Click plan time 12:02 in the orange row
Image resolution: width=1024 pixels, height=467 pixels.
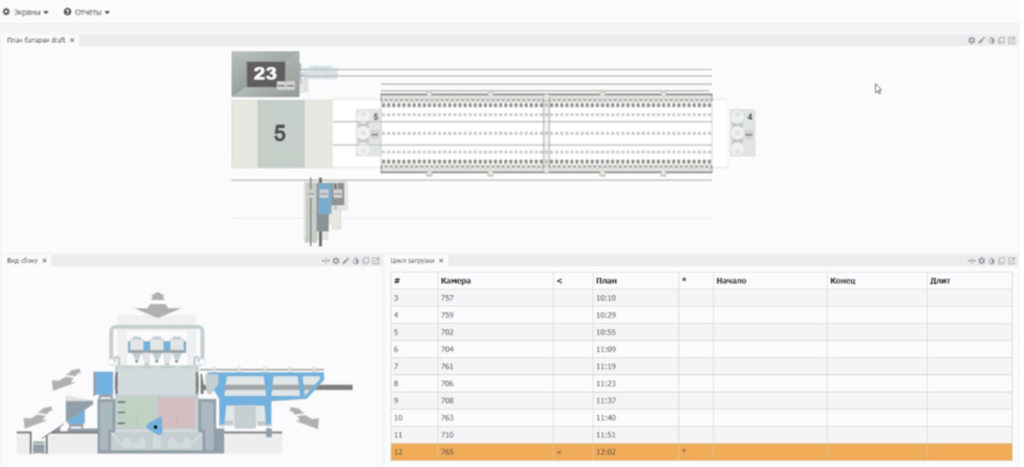pyautogui.click(x=605, y=452)
